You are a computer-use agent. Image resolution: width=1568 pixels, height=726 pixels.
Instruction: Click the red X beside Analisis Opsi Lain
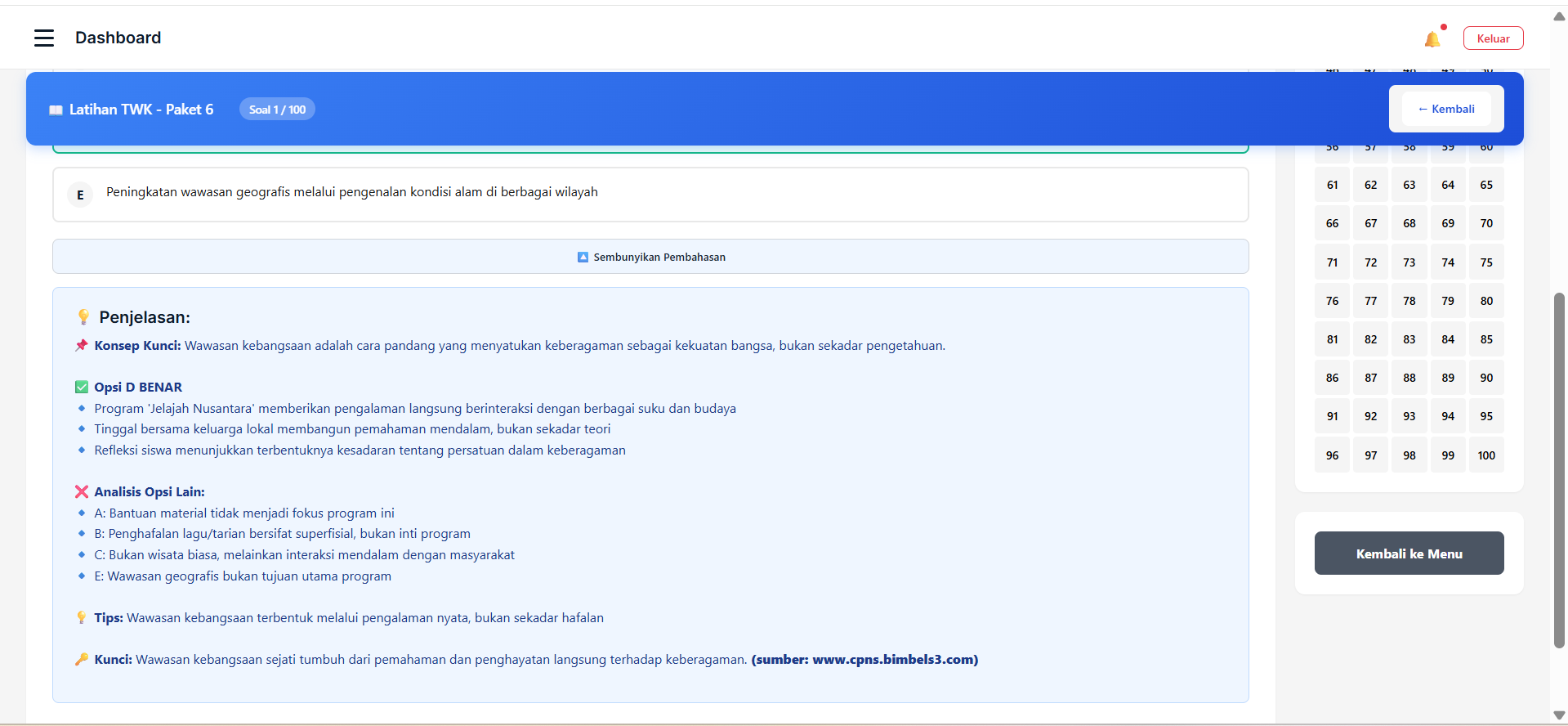click(x=82, y=492)
